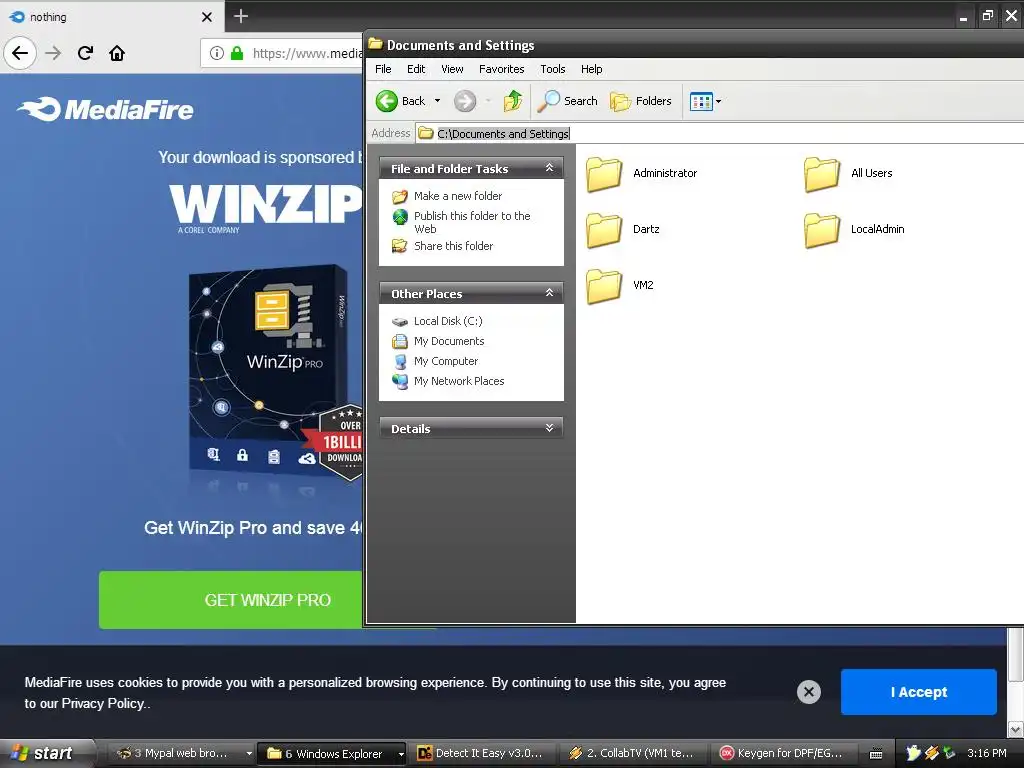Expand the Details panel
The width and height of the screenshot is (1024, 768).
tap(549, 428)
